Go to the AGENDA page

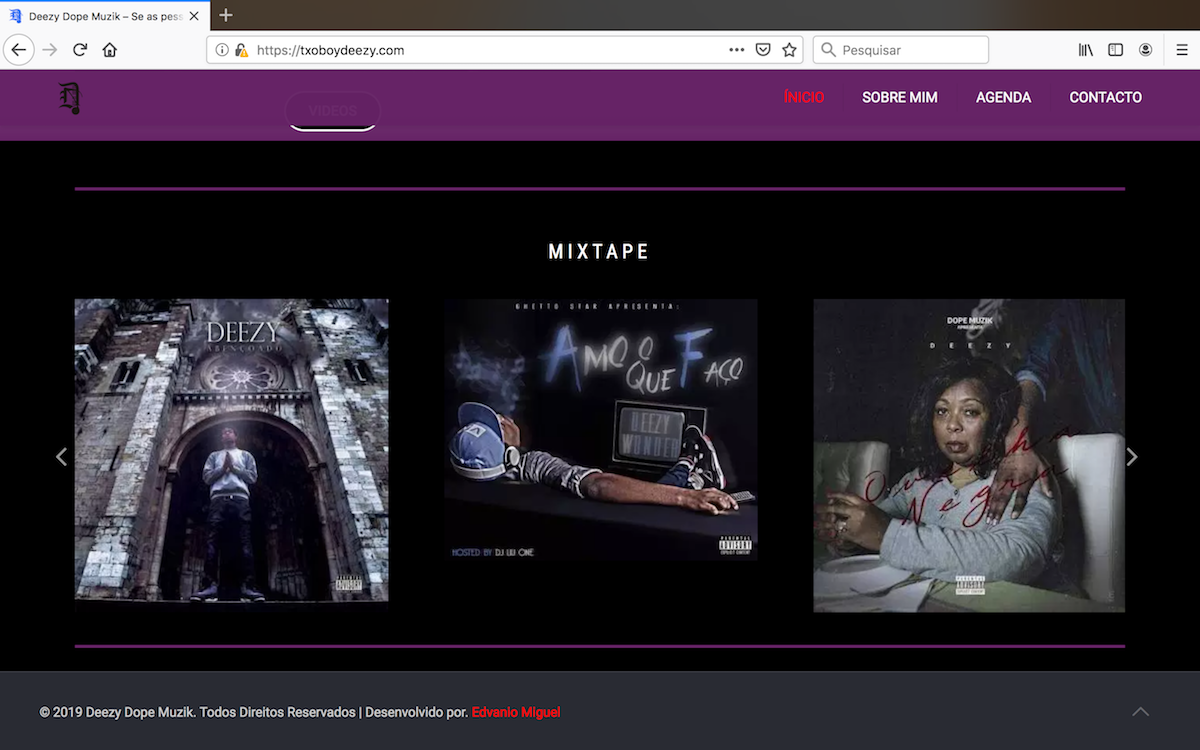(1003, 97)
